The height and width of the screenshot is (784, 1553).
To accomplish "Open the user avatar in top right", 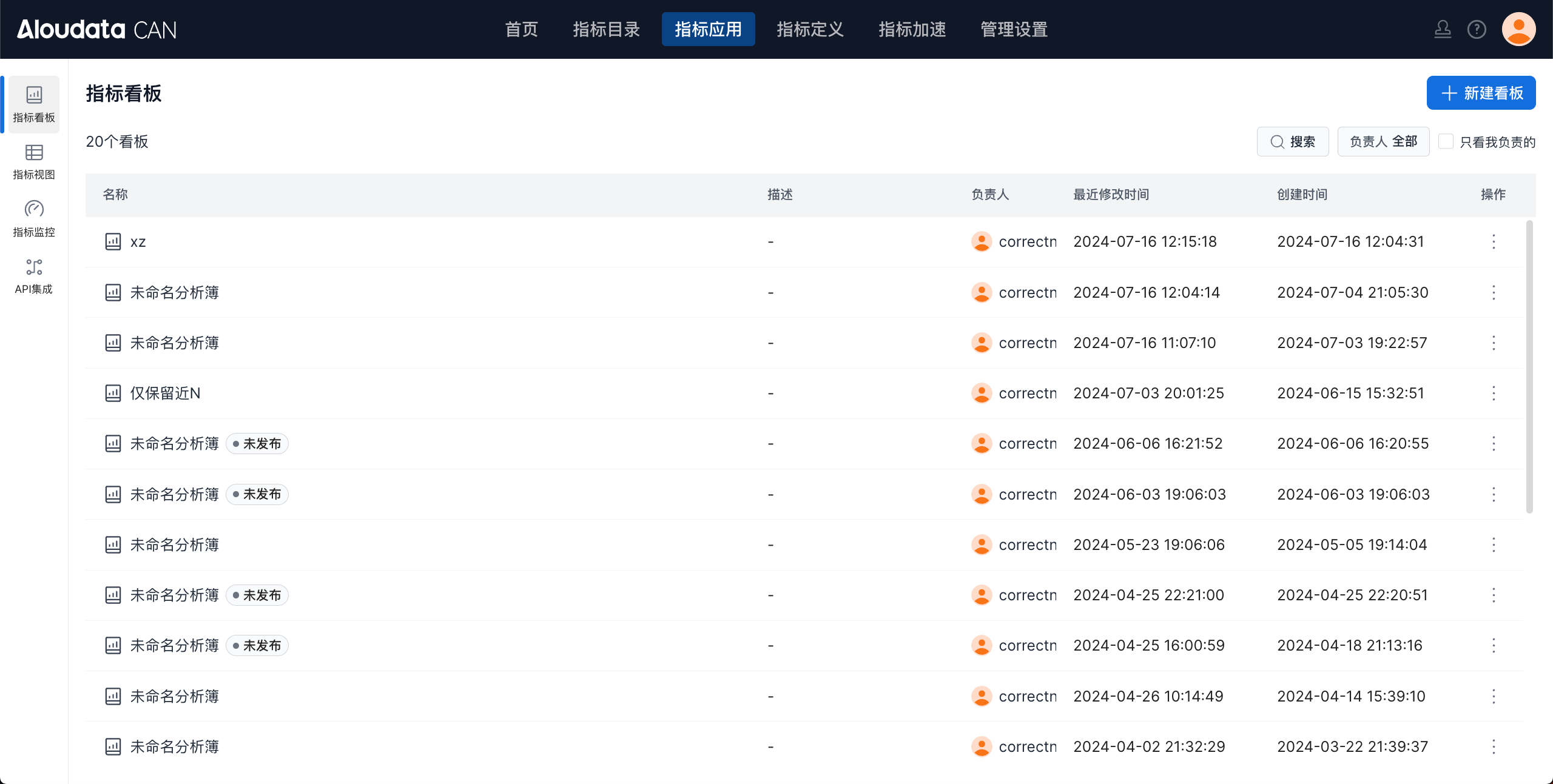I will coord(1518,29).
